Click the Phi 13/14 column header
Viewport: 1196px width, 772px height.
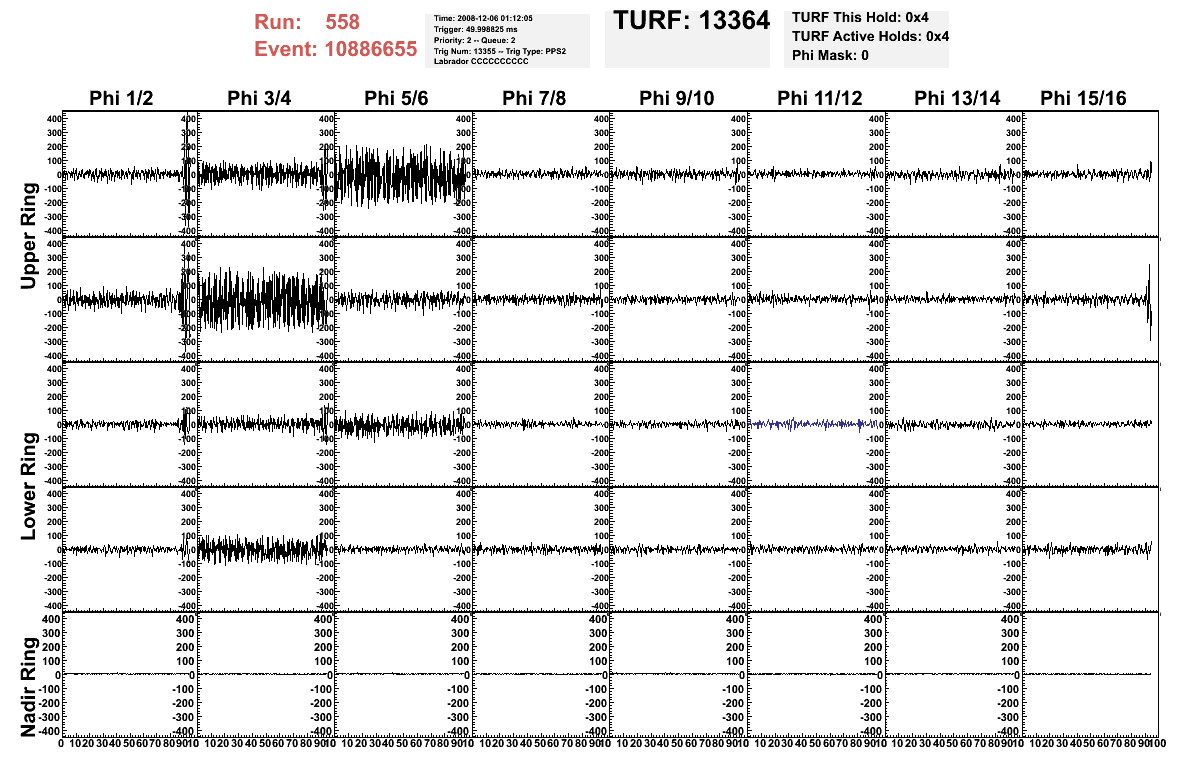tap(956, 98)
